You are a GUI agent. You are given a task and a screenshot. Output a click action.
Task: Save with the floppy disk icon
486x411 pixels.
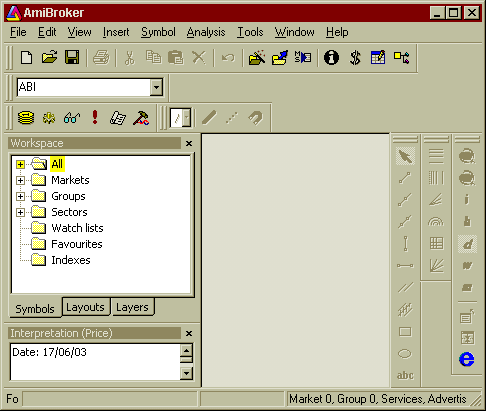point(72,57)
